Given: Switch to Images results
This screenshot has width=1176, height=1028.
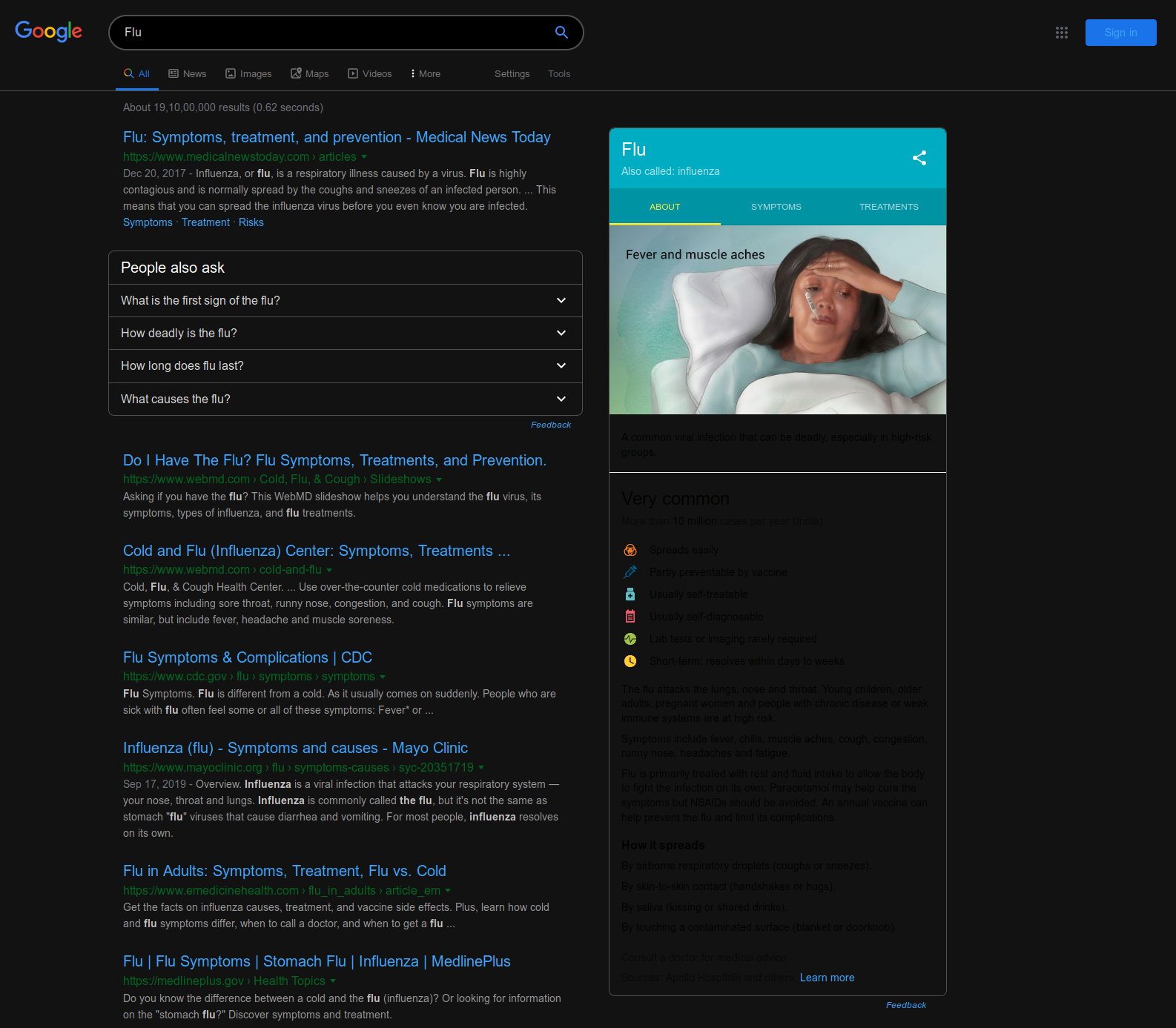Looking at the screenshot, I should 248,73.
